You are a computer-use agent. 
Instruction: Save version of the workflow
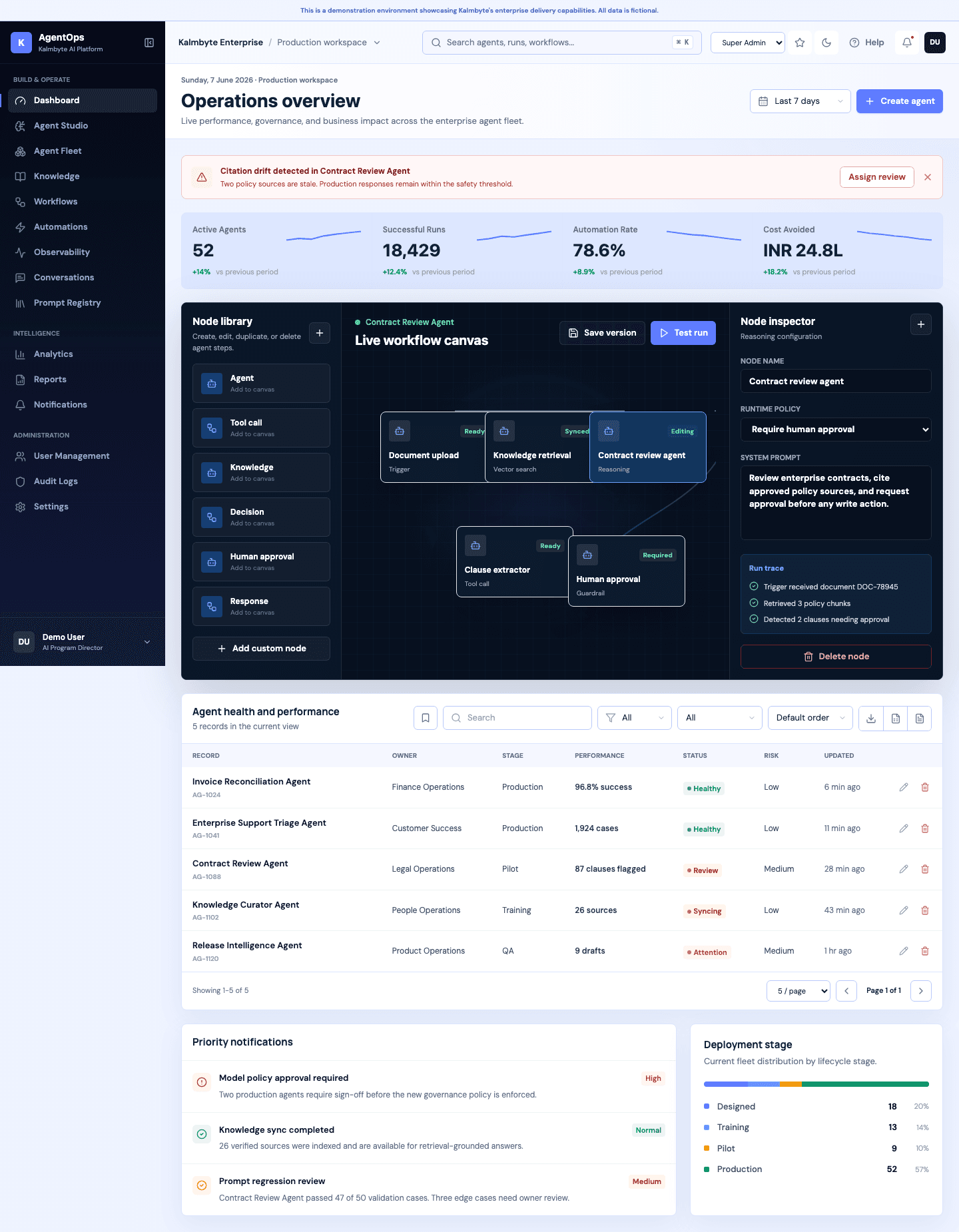pyautogui.click(x=602, y=333)
